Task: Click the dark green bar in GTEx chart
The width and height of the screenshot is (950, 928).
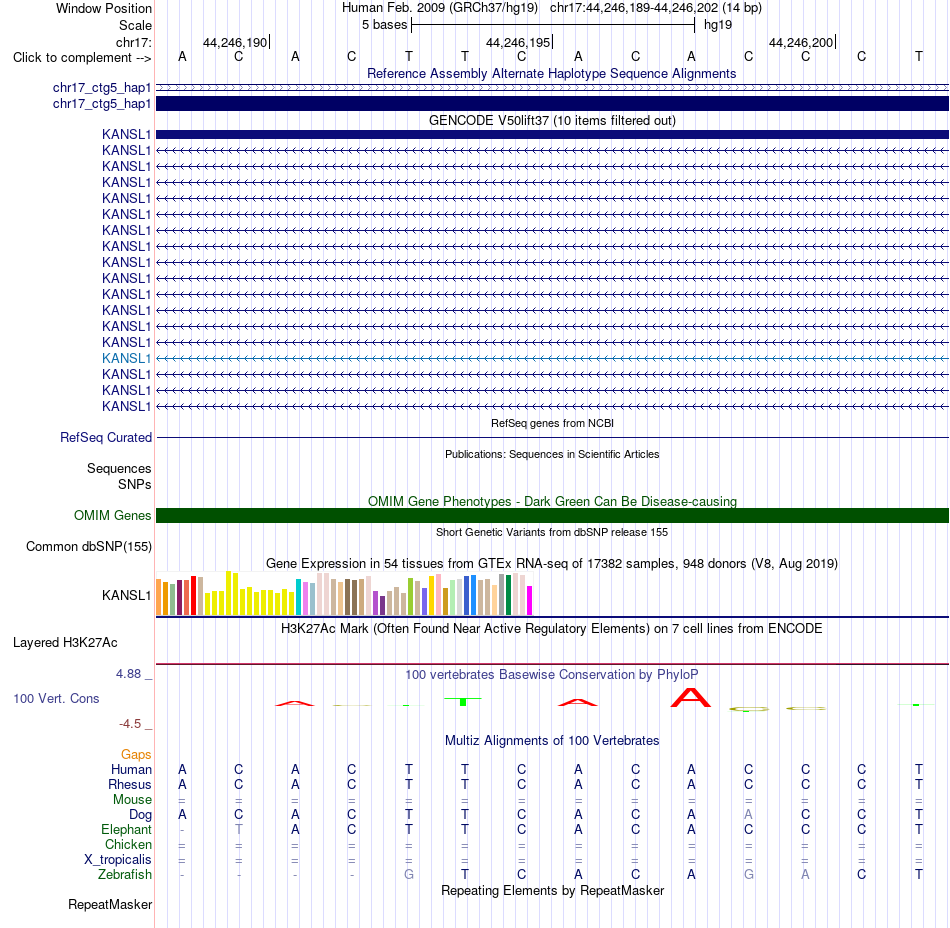Action: coord(508,595)
